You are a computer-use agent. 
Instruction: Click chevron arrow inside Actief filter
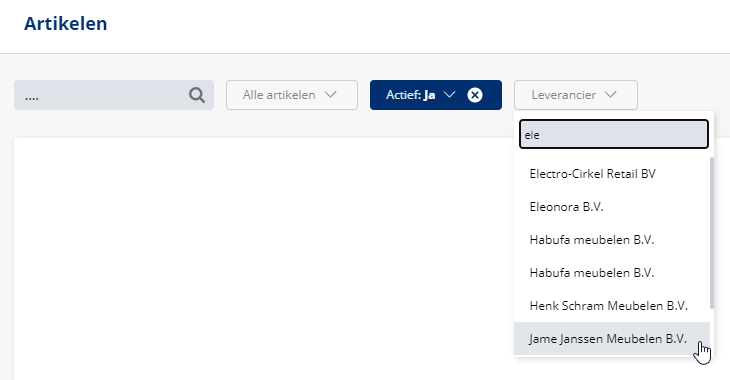click(449, 95)
